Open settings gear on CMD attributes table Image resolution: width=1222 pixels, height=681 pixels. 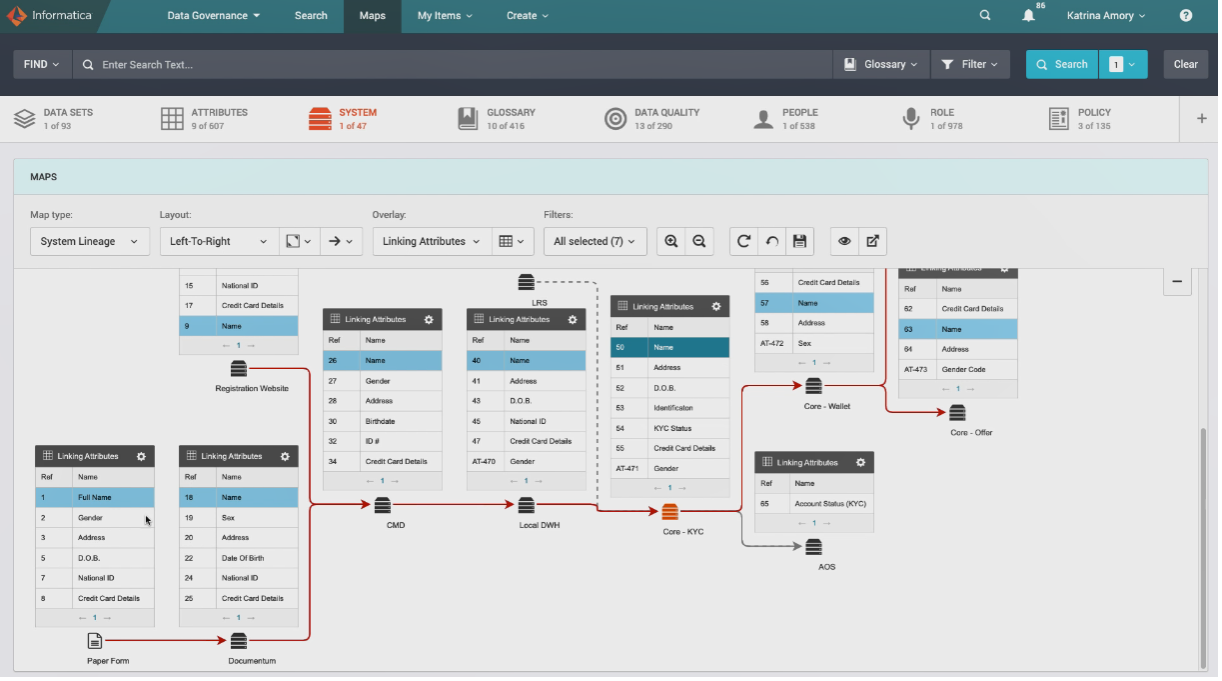pyautogui.click(x=428, y=319)
